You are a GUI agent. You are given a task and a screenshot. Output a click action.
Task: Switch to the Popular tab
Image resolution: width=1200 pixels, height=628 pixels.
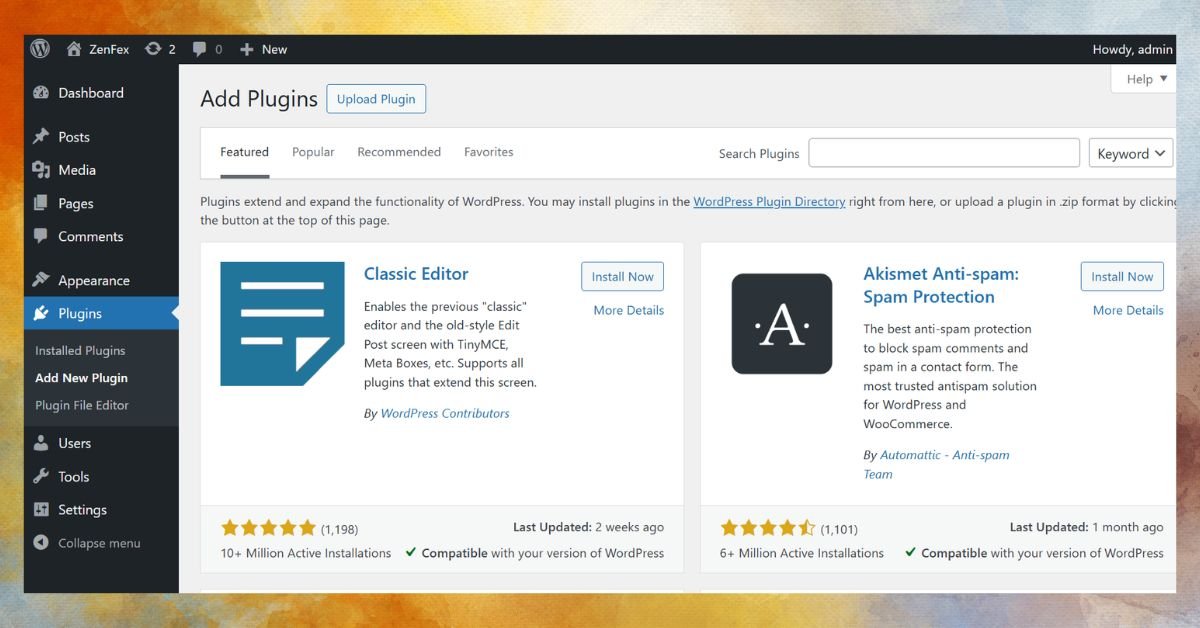(313, 152)
